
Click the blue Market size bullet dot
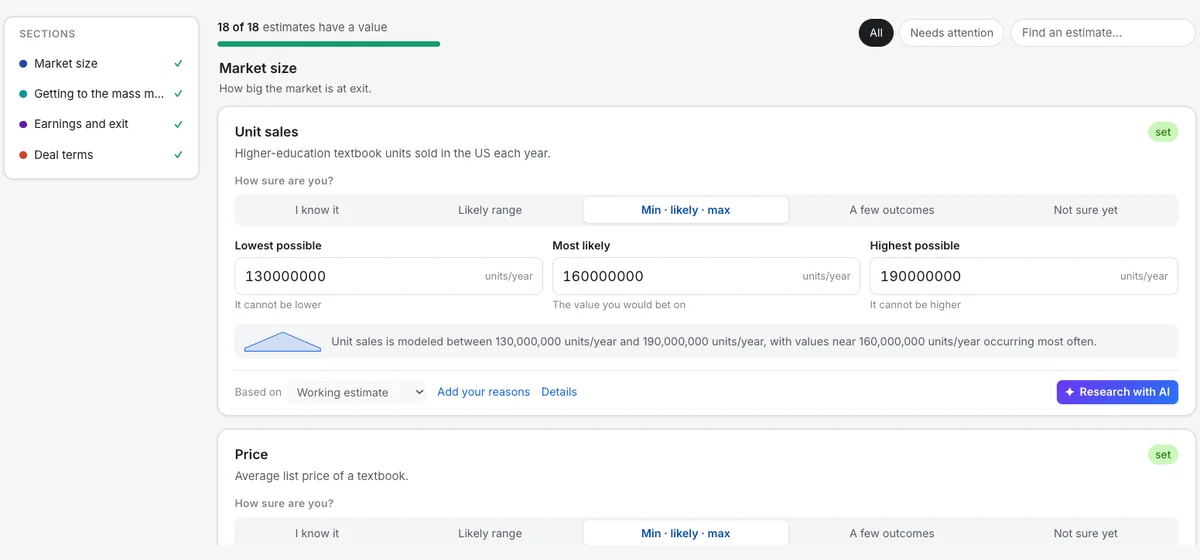coord(23,64)
